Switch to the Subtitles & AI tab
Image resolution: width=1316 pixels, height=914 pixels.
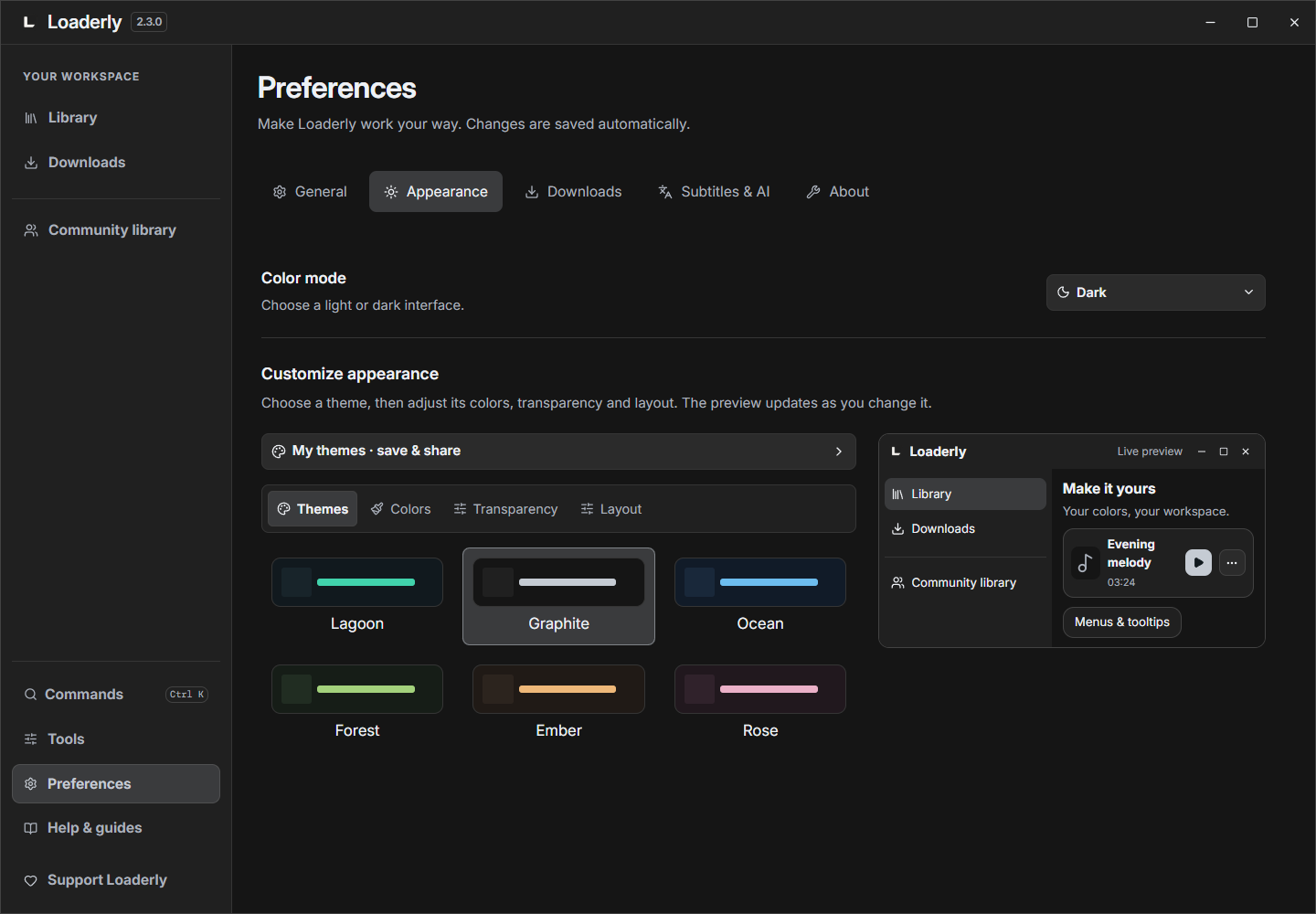pos(714,192)
